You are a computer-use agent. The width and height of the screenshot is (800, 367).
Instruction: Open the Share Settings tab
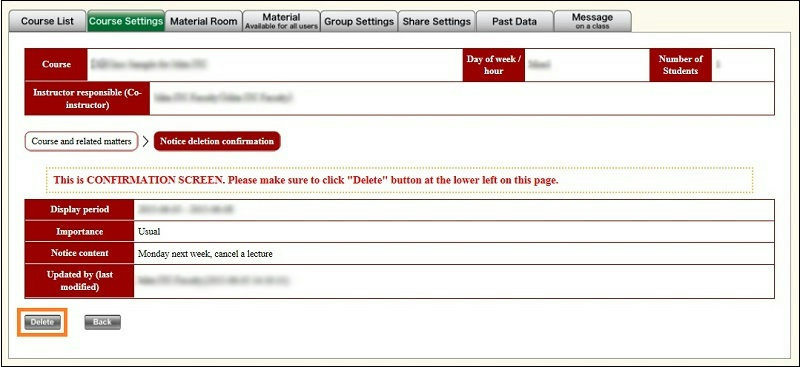coord(437,21)
